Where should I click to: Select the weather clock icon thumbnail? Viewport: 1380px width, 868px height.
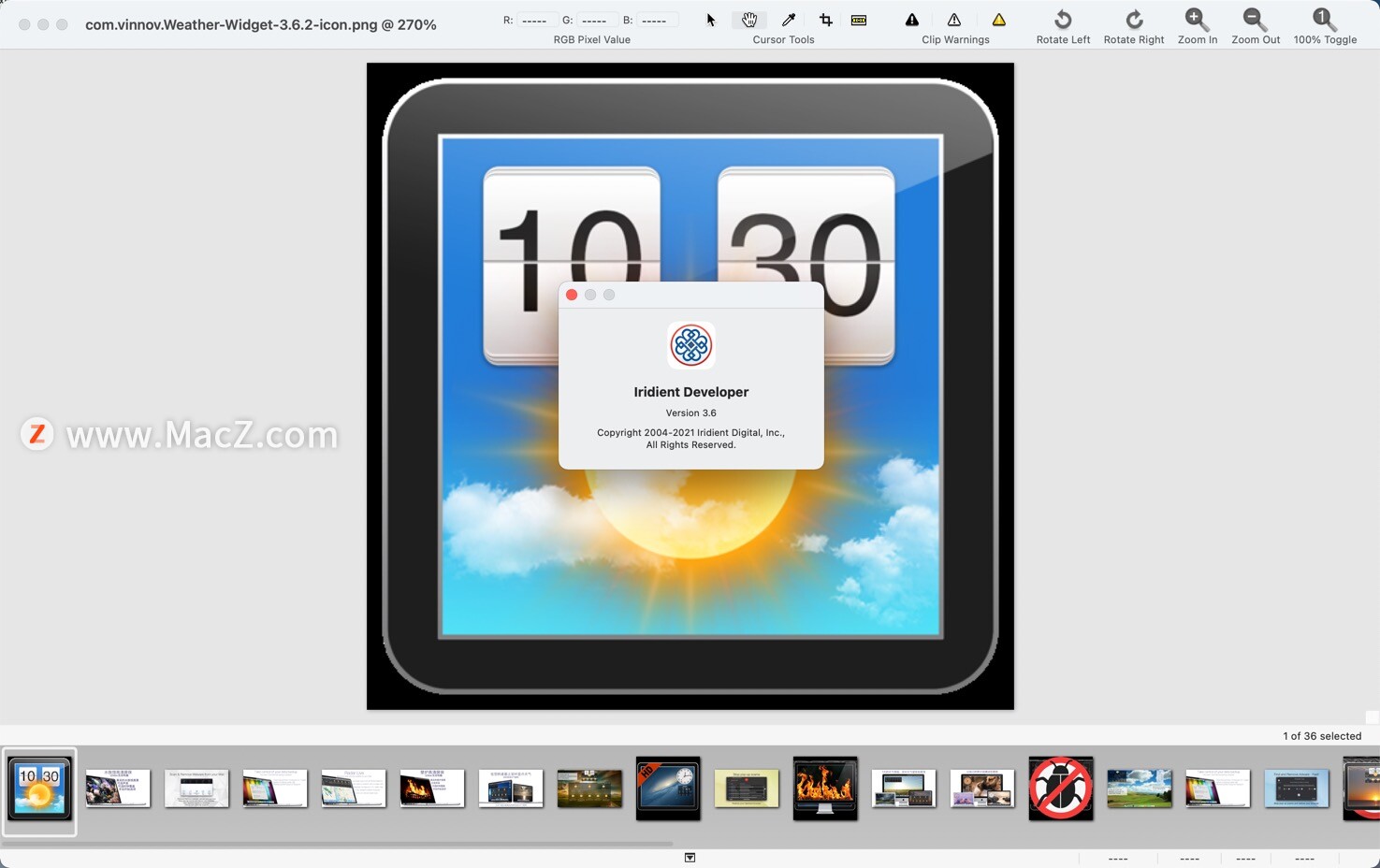pyautogui.click(x=39, y=788)
